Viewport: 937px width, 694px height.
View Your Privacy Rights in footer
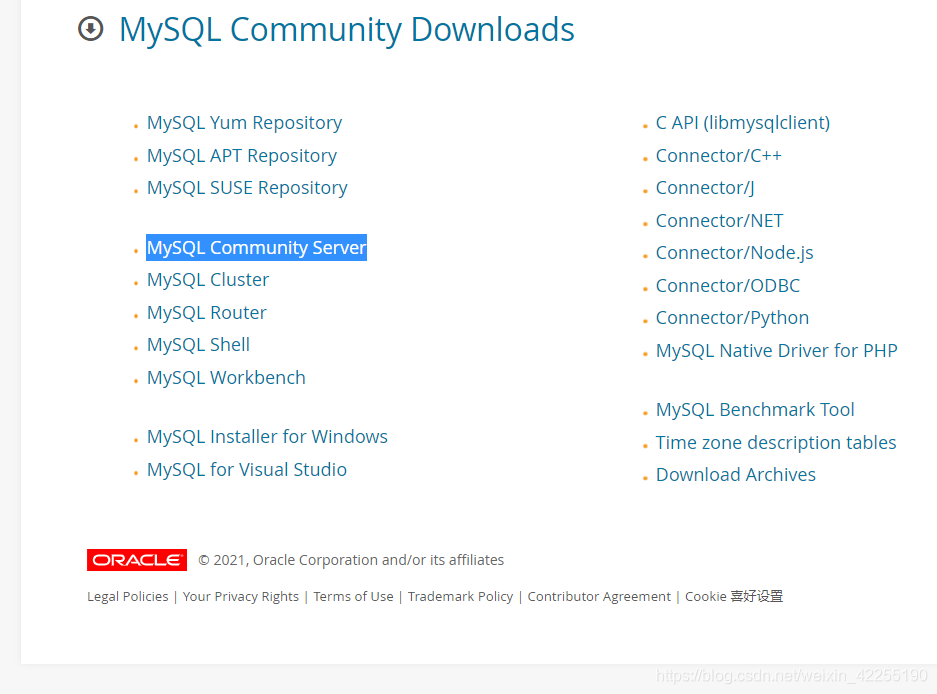tap(241, 597)
